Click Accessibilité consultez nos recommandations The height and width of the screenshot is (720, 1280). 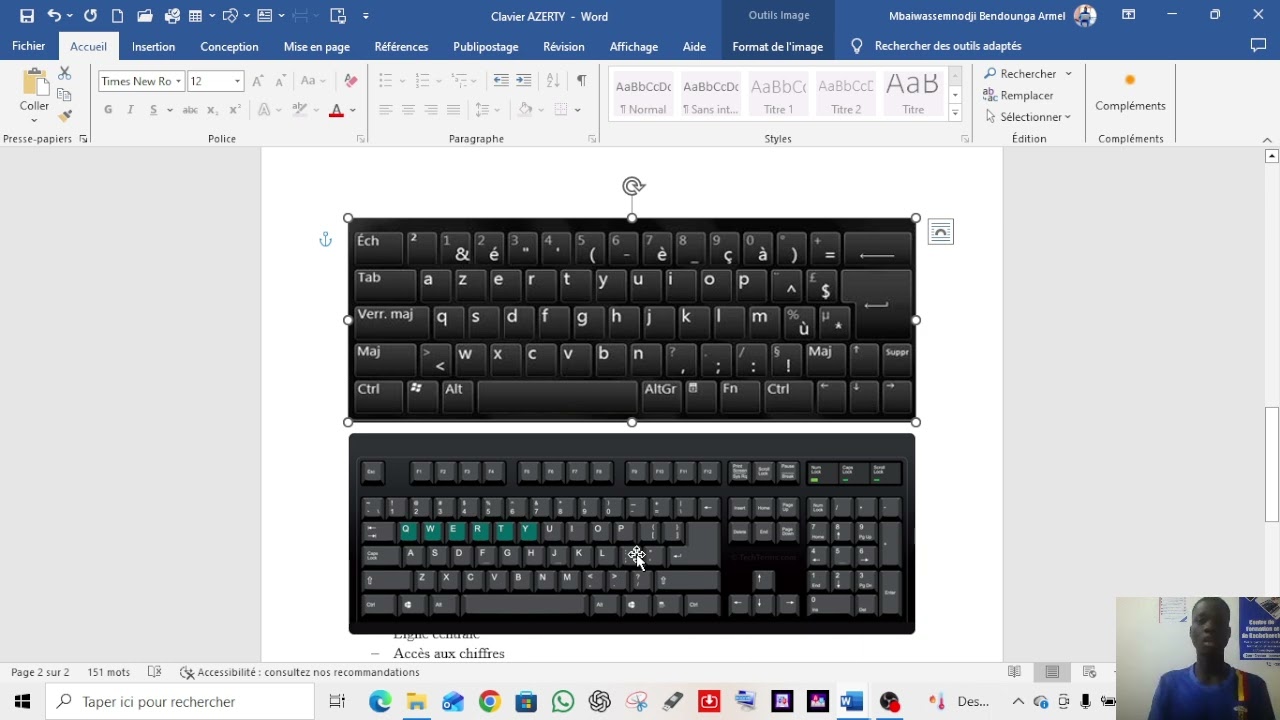pyautogui.click(x=299, y=672)
